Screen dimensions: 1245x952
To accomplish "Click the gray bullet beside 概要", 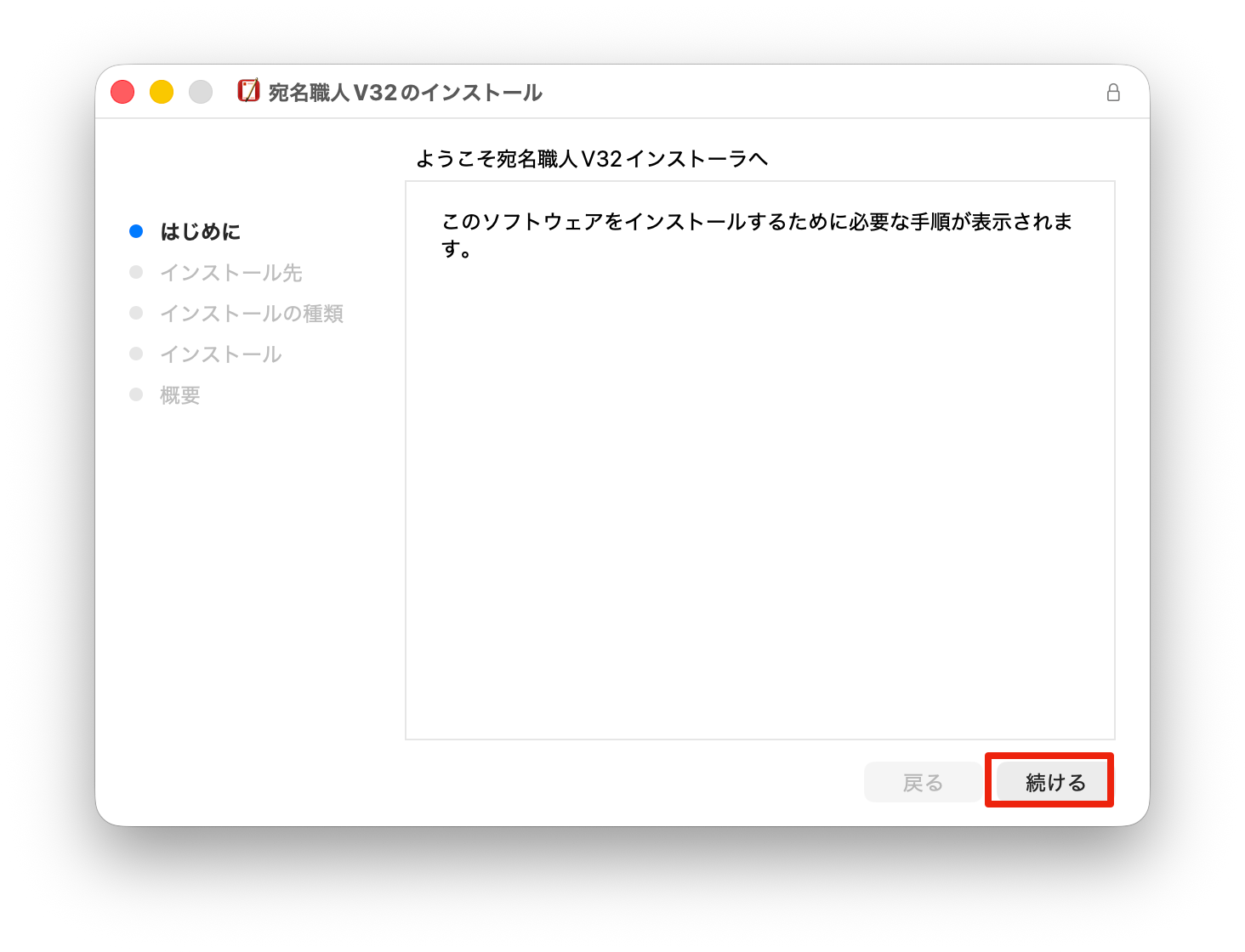I will pos(136,394).
